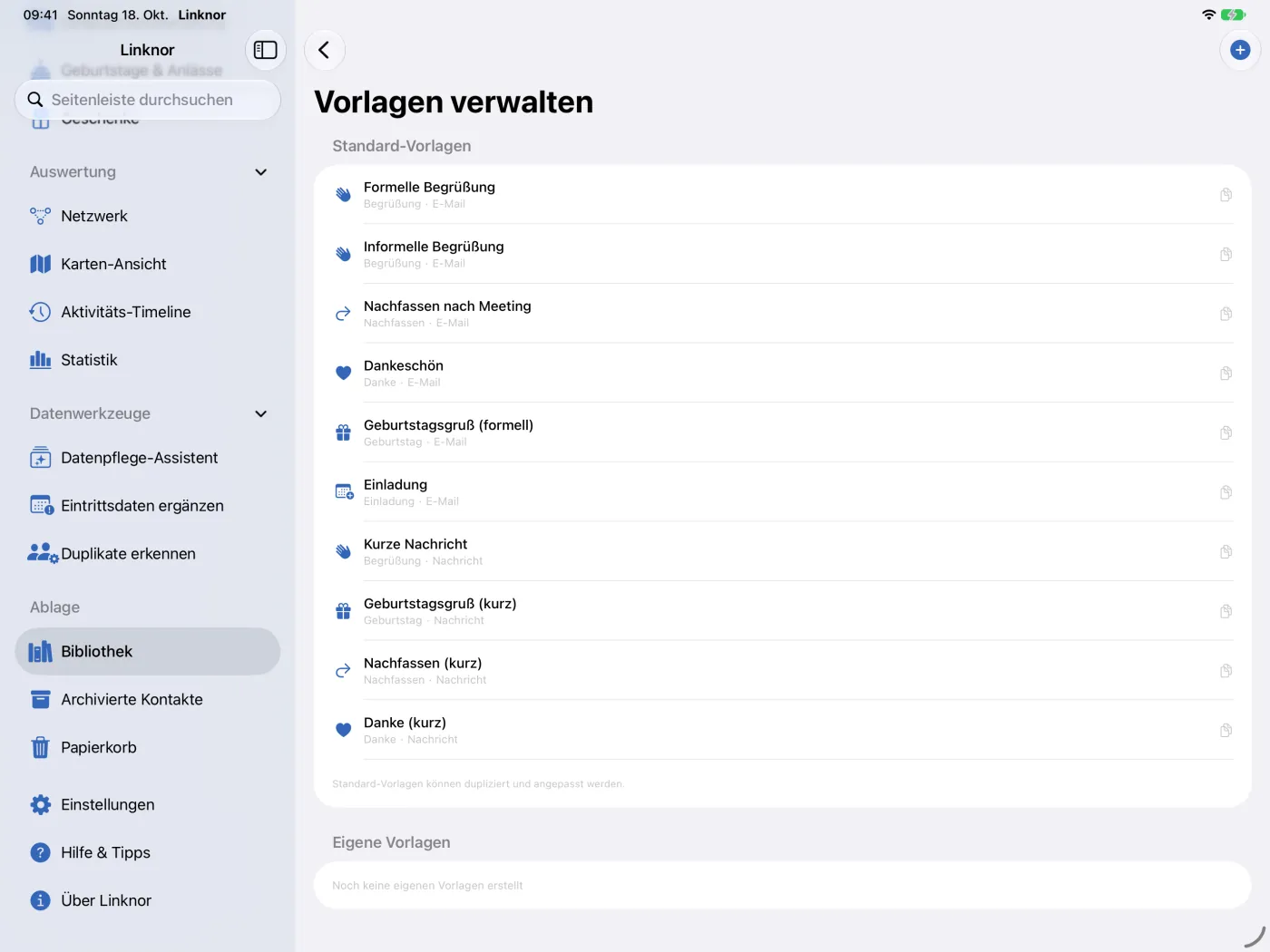Open the Netzwerk view
Viewport: 1270px width, 952px height.
(148, 216)
